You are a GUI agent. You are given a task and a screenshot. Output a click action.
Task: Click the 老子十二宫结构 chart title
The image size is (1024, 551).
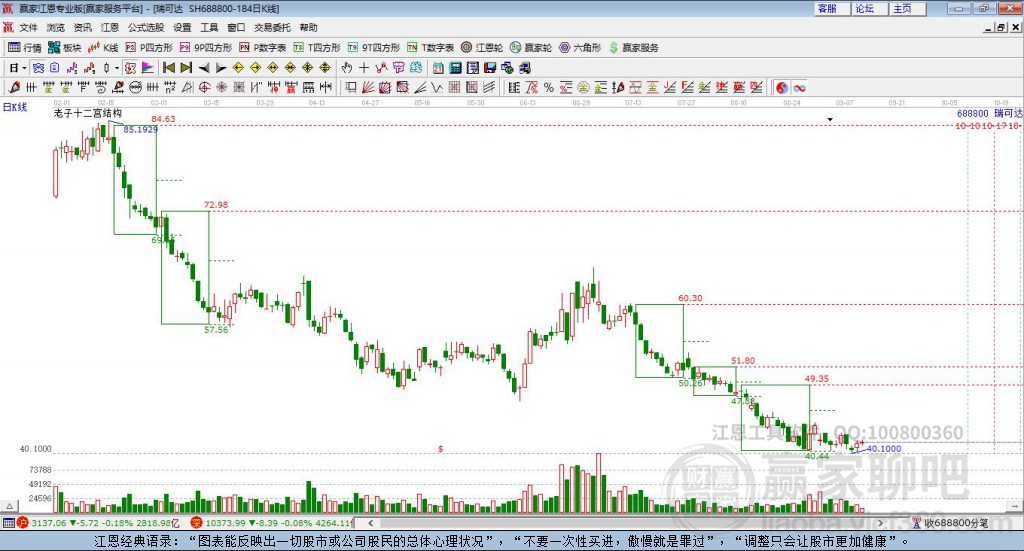[88, 113]
